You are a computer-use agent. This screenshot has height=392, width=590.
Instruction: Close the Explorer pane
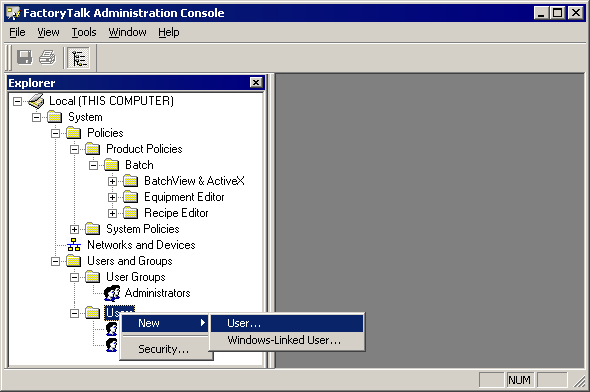pos(256,82)
